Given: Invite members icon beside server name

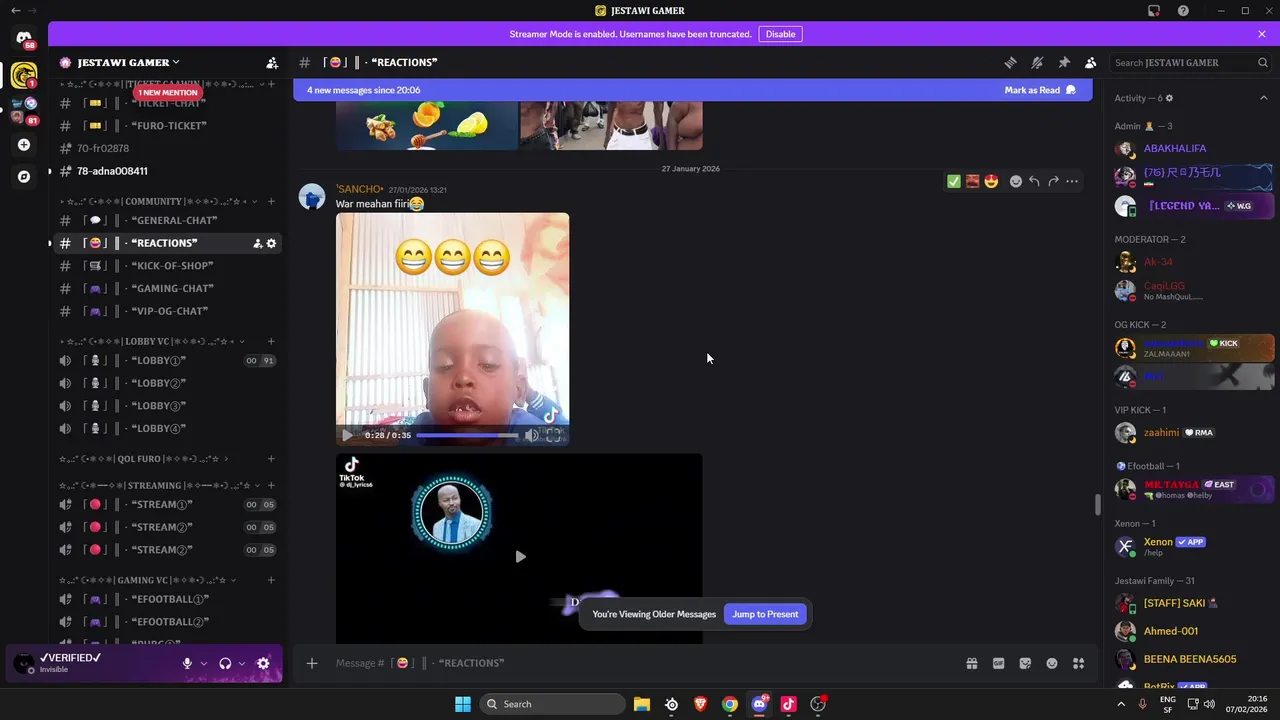Looking at the screenshot, I should [x=272, y=62].
